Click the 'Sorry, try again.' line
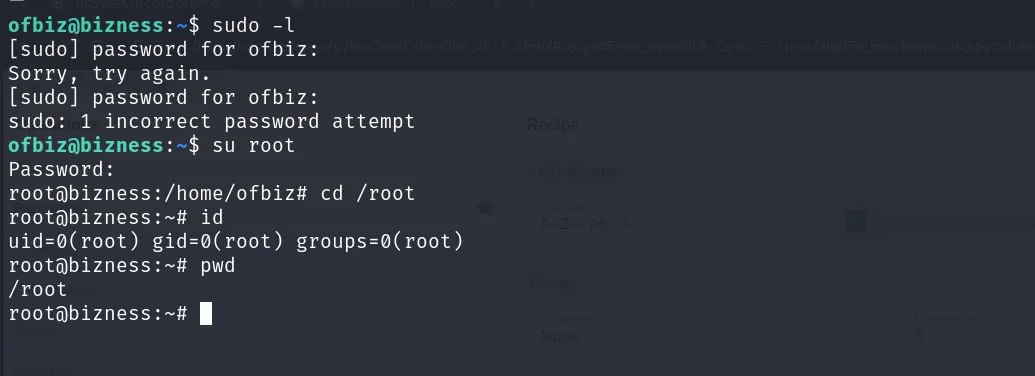The width and height of the screenshot is (1035, 376). click(110, 73)
